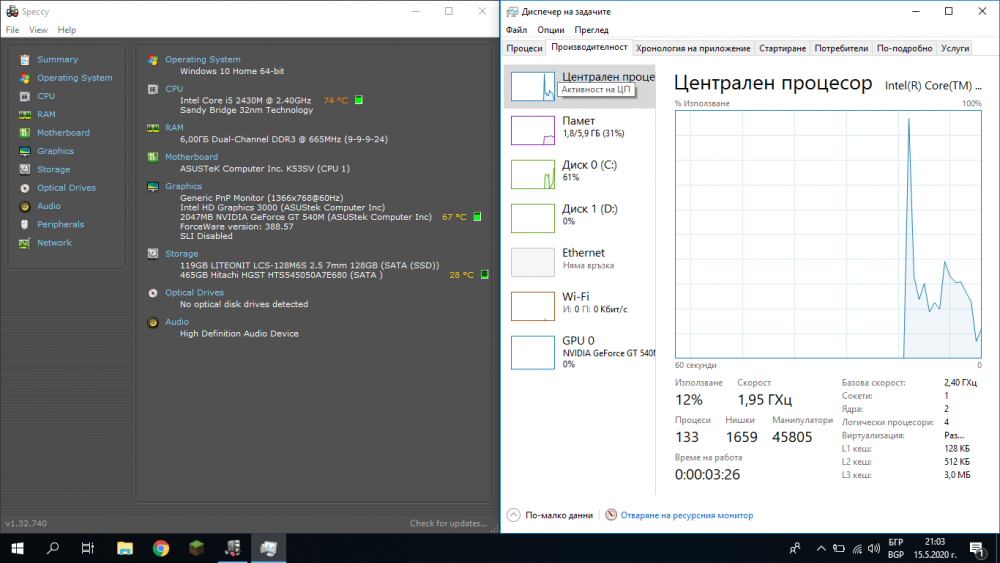Open Опции menu in Task Manager
1000x563 pixels.
click(x=551, y=30)
